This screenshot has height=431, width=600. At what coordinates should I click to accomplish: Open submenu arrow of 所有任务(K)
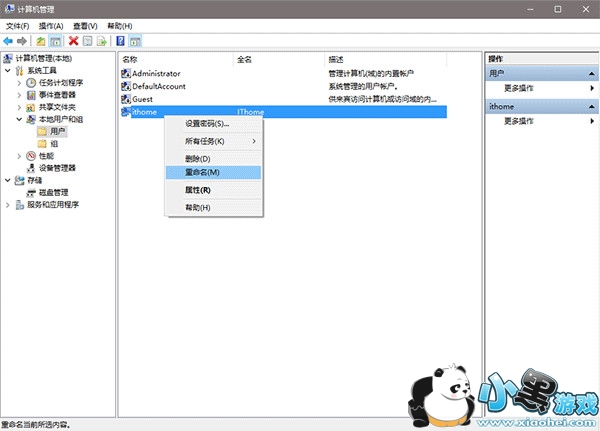[254, 141]
